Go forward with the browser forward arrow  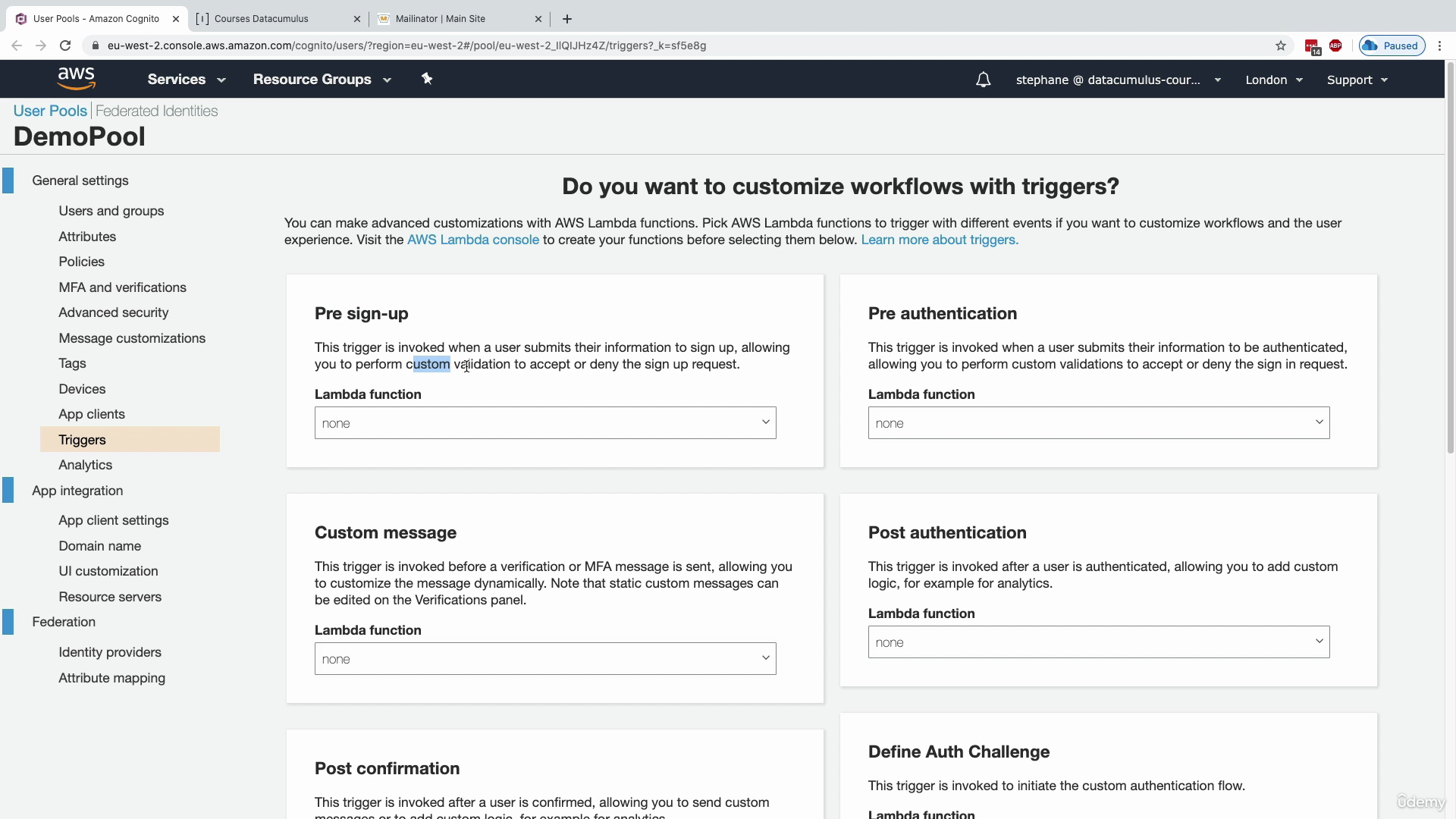[x=41, y=45]
